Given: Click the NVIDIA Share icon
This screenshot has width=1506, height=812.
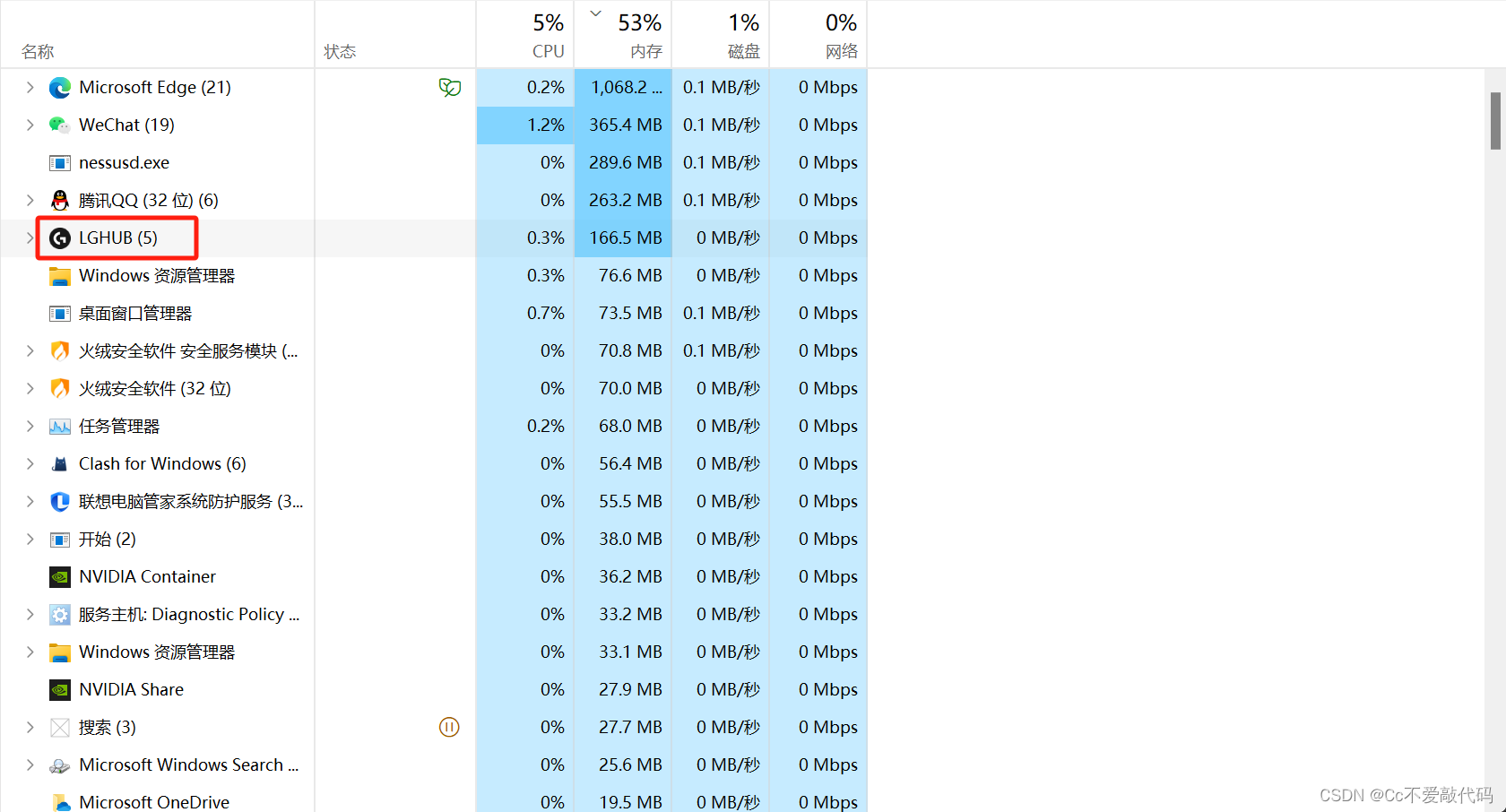Looking at the screenshot, I should pyautogui.click(x=60, y=690).
